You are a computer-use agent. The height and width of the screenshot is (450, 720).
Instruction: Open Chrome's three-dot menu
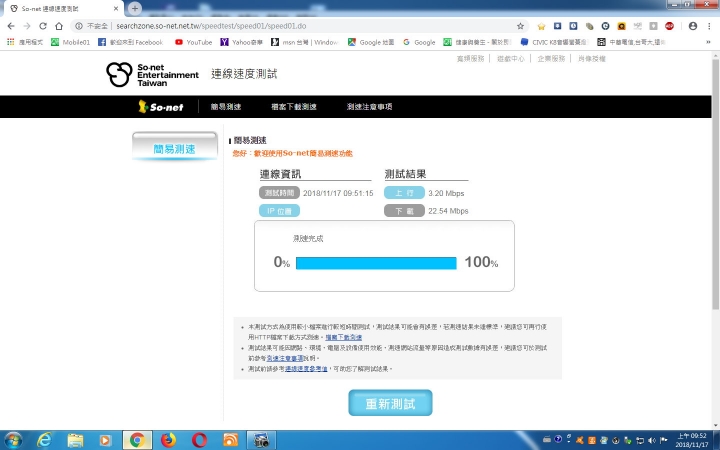[709, 26]
